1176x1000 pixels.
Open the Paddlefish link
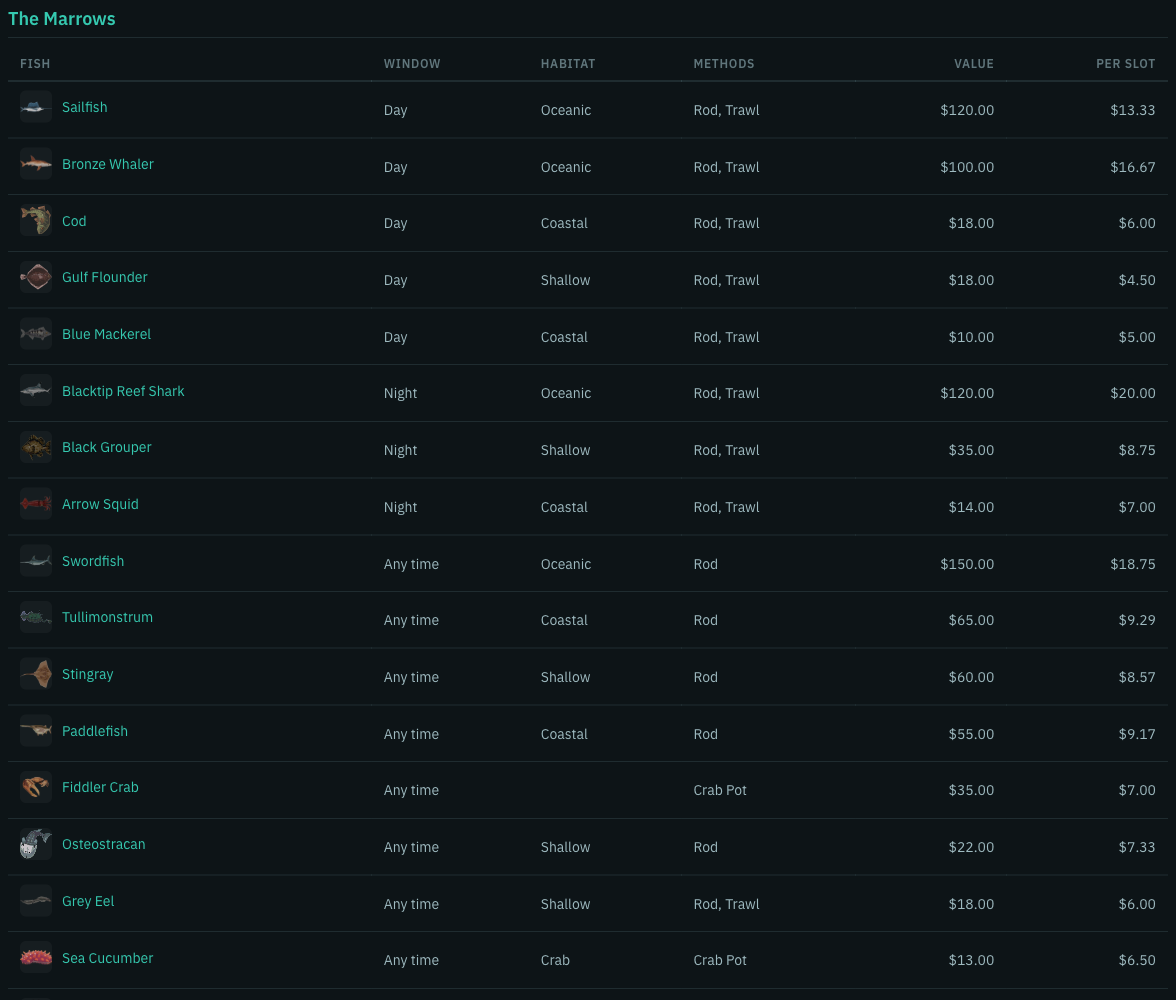click(95, 731)
